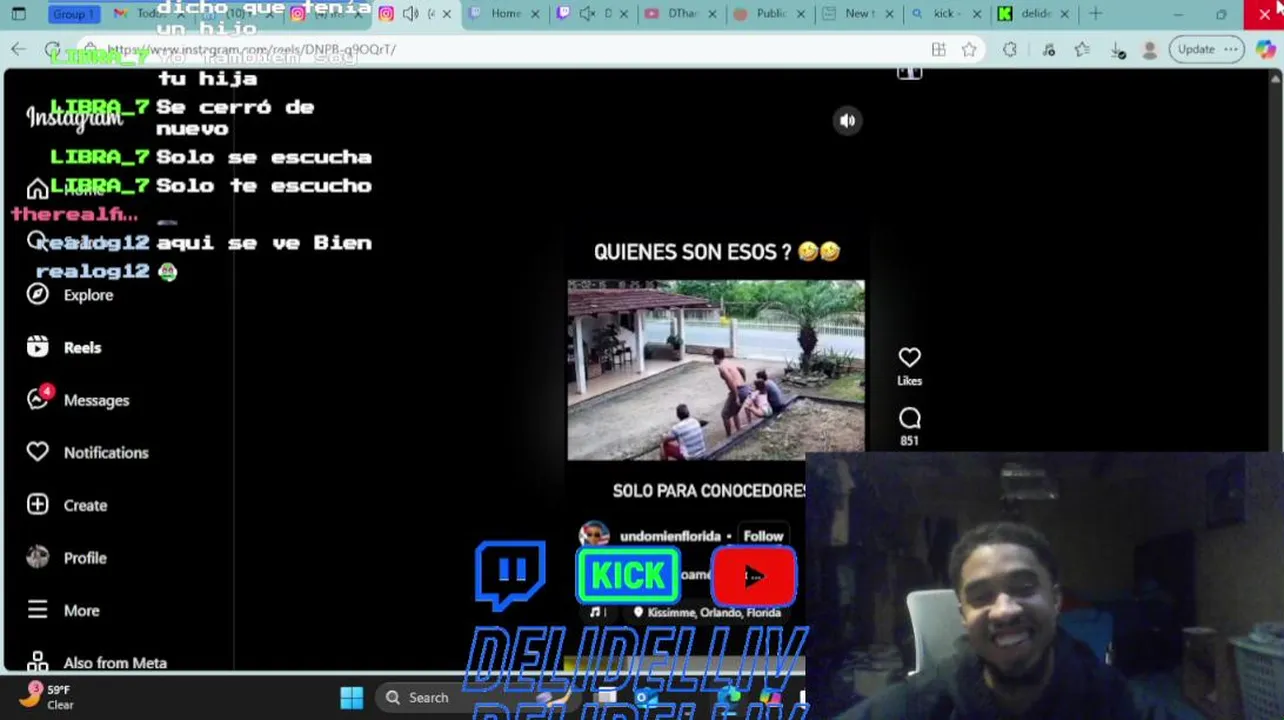Screen dimensions: 1284x720
Task: Open Kissimme, Orlando, Florida location tag
Action: 707,612
